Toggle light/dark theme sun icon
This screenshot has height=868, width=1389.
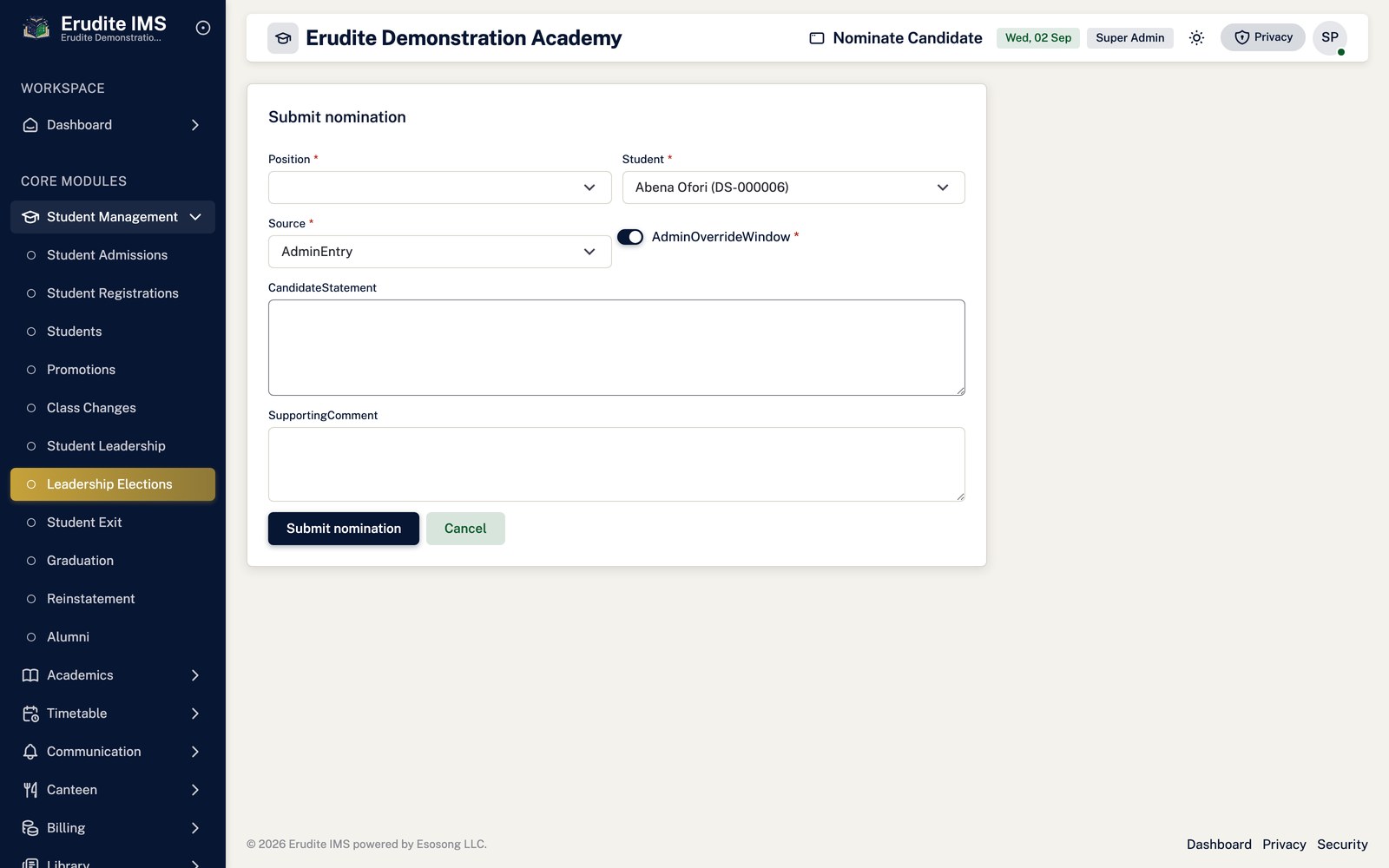[1196, 37]
